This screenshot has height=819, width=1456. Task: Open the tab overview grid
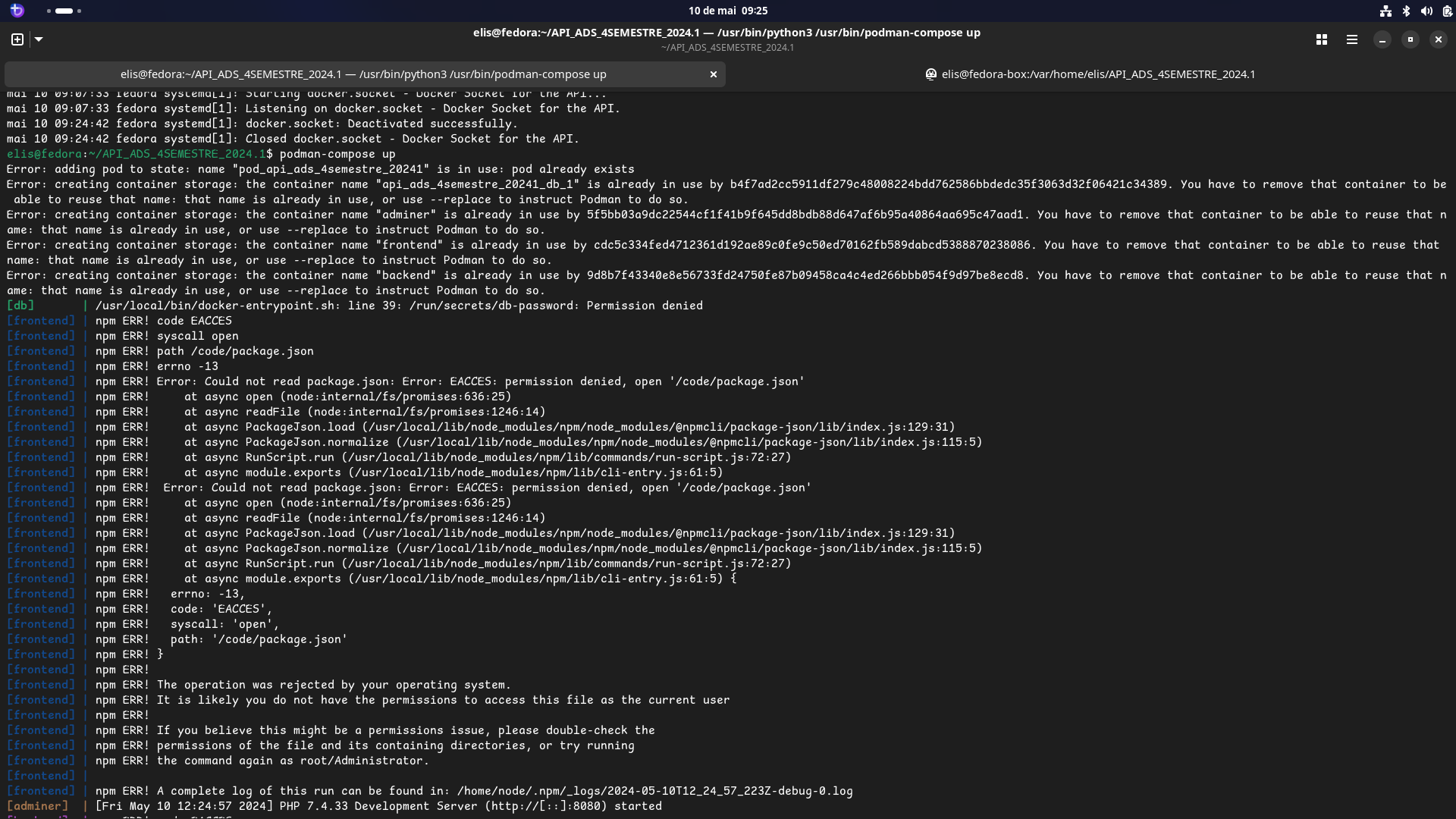1322,39
